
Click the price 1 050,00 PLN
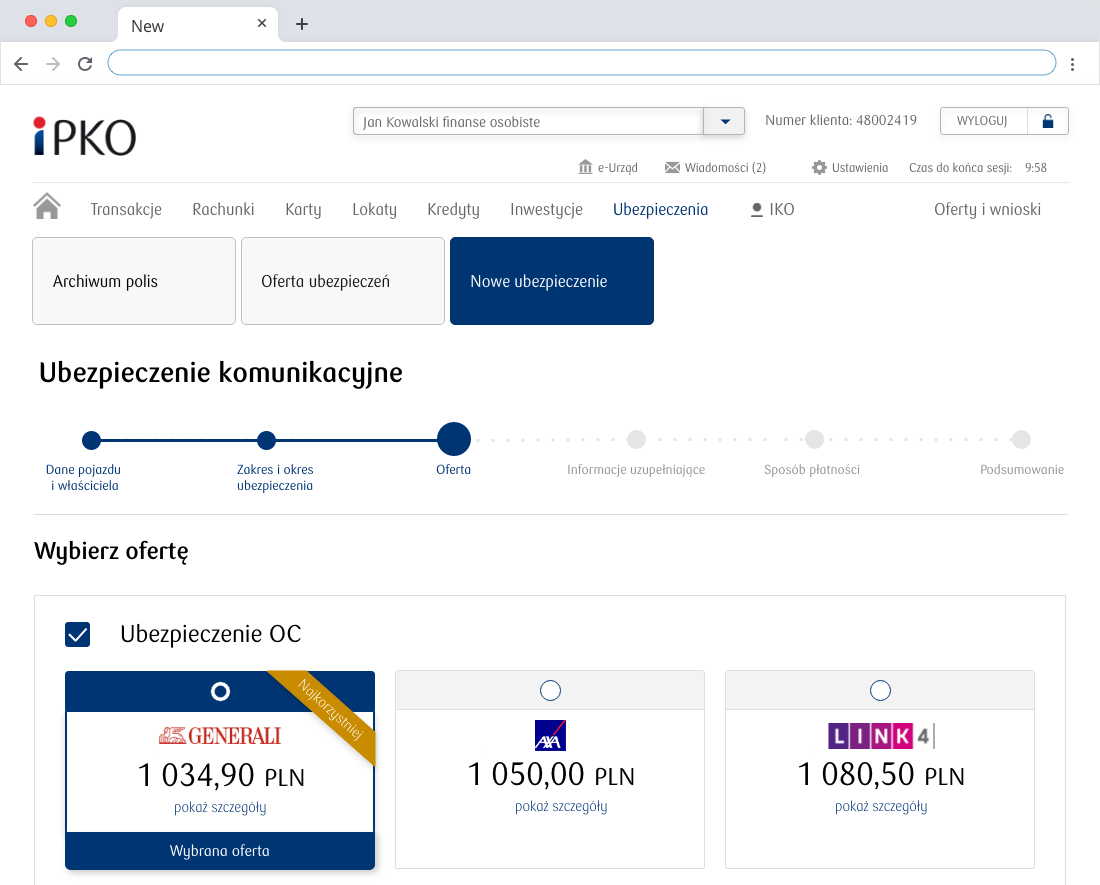click(x=551, y=775)
